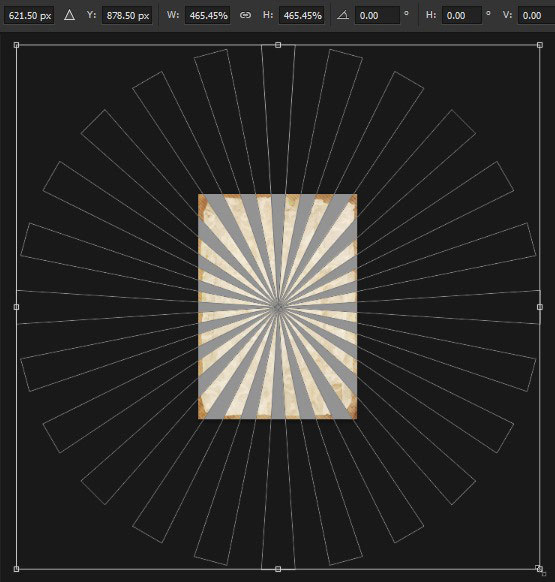Click the bottom-left transform corner handle
The width and height of the screenshot is (555, 582).
coord(16,569)
